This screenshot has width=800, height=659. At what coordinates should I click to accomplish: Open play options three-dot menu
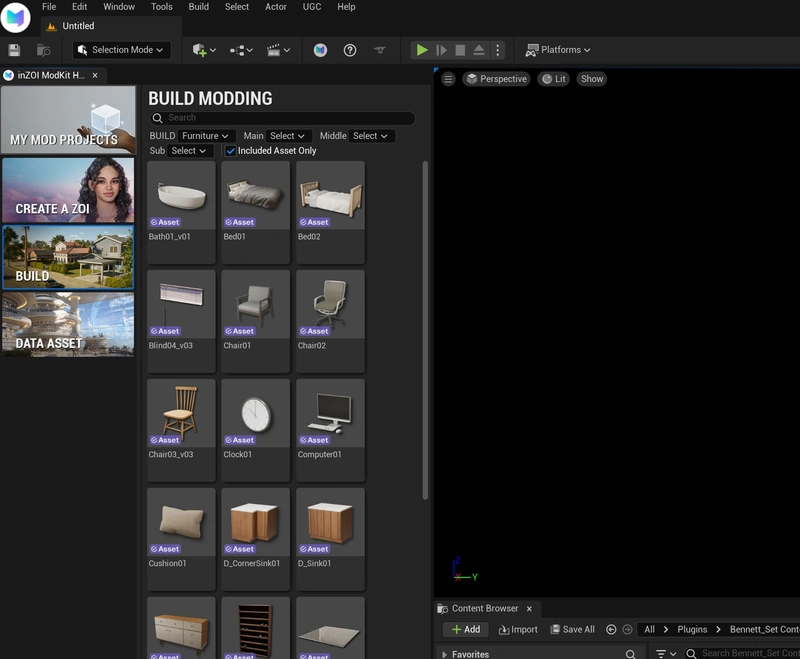pos(497,50)
